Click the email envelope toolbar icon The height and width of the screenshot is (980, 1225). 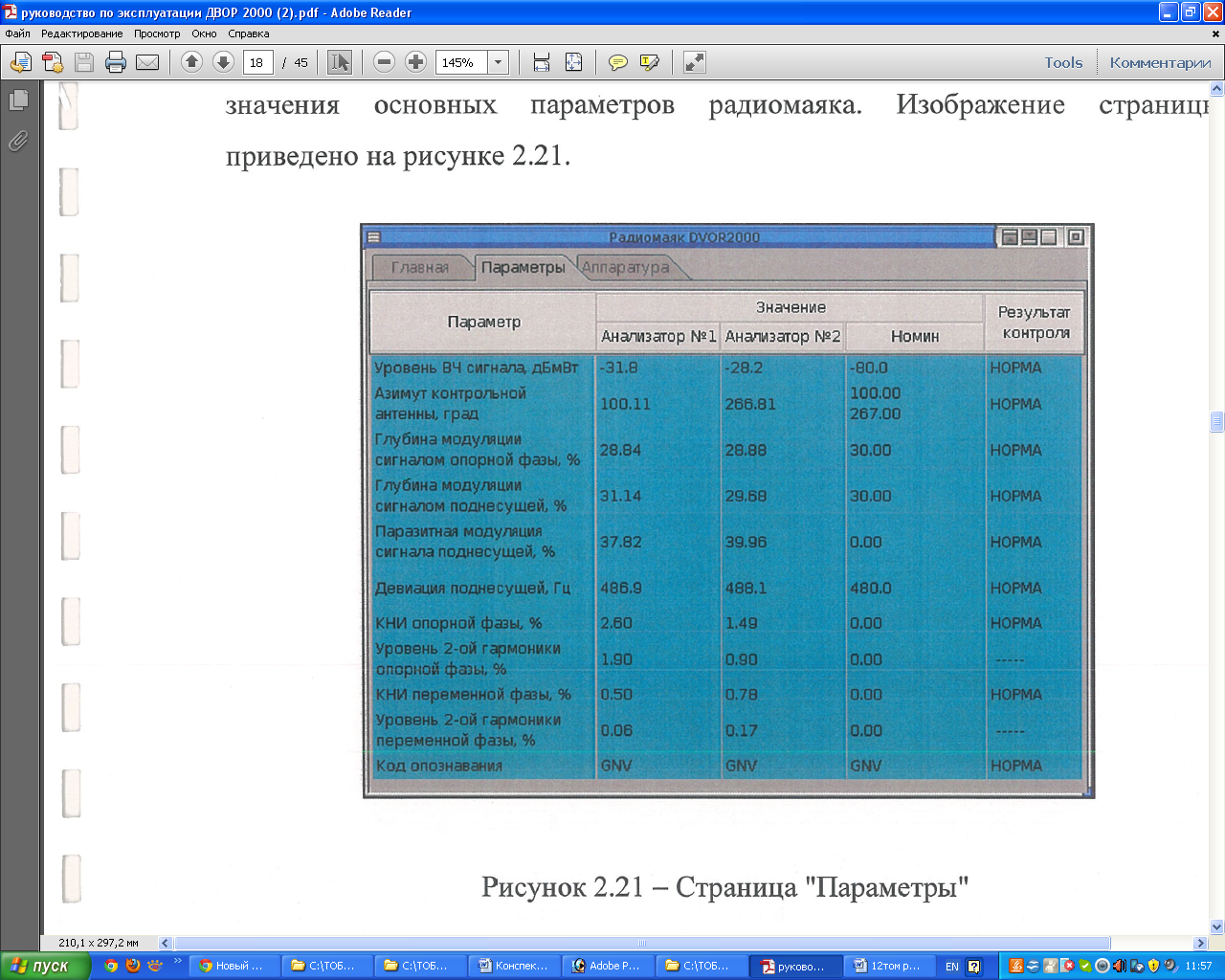point(147,63)
